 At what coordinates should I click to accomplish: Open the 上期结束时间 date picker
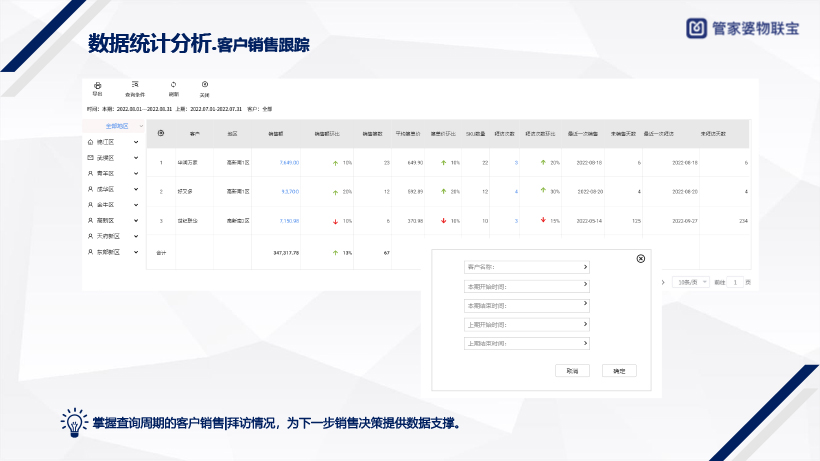coord(525,343)
